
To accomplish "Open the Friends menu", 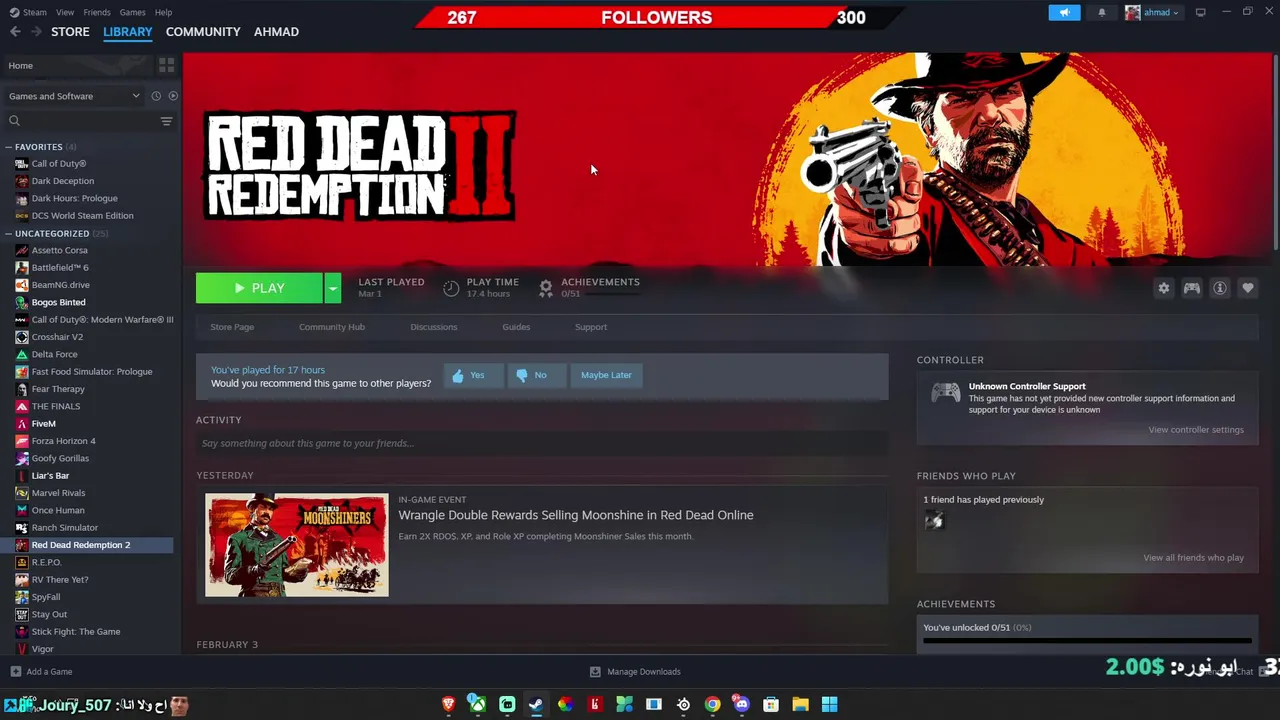I will [97, 12].
